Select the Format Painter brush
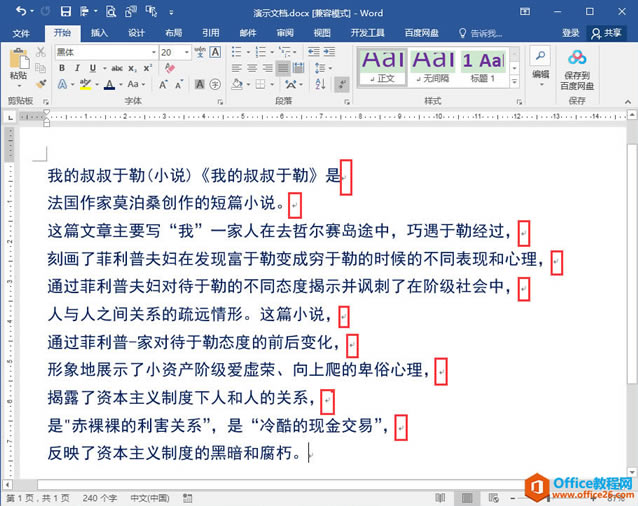 click(41, 83)
